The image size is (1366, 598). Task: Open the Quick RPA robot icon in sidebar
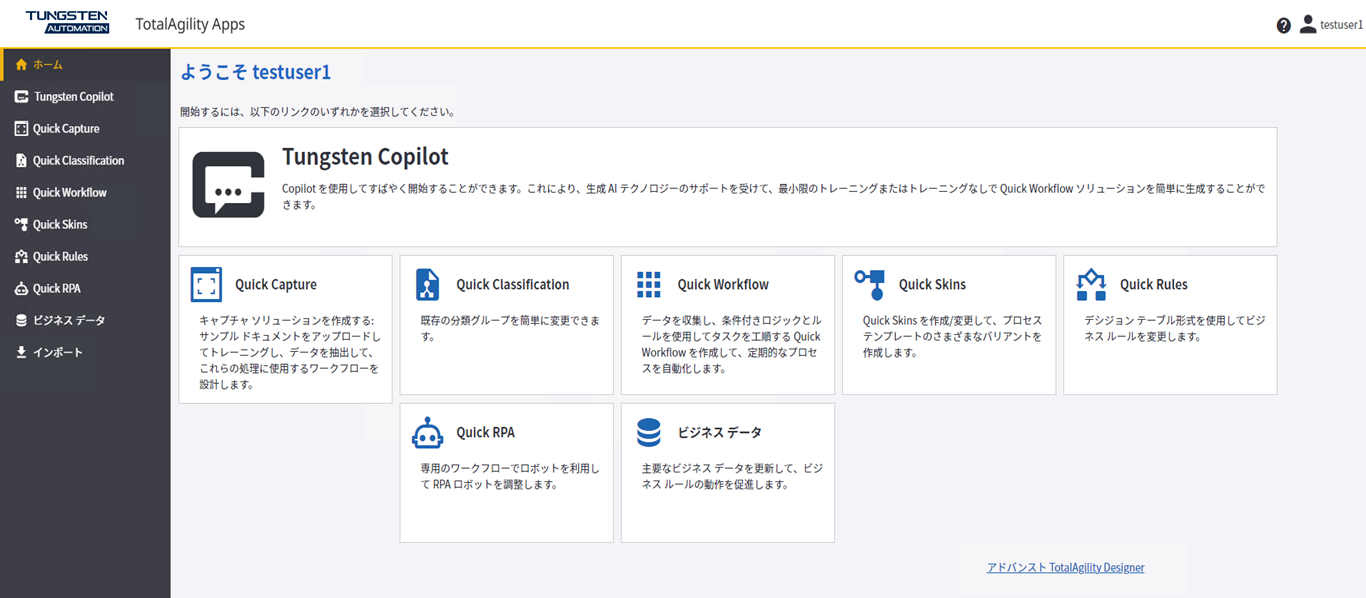pos(21,288)
